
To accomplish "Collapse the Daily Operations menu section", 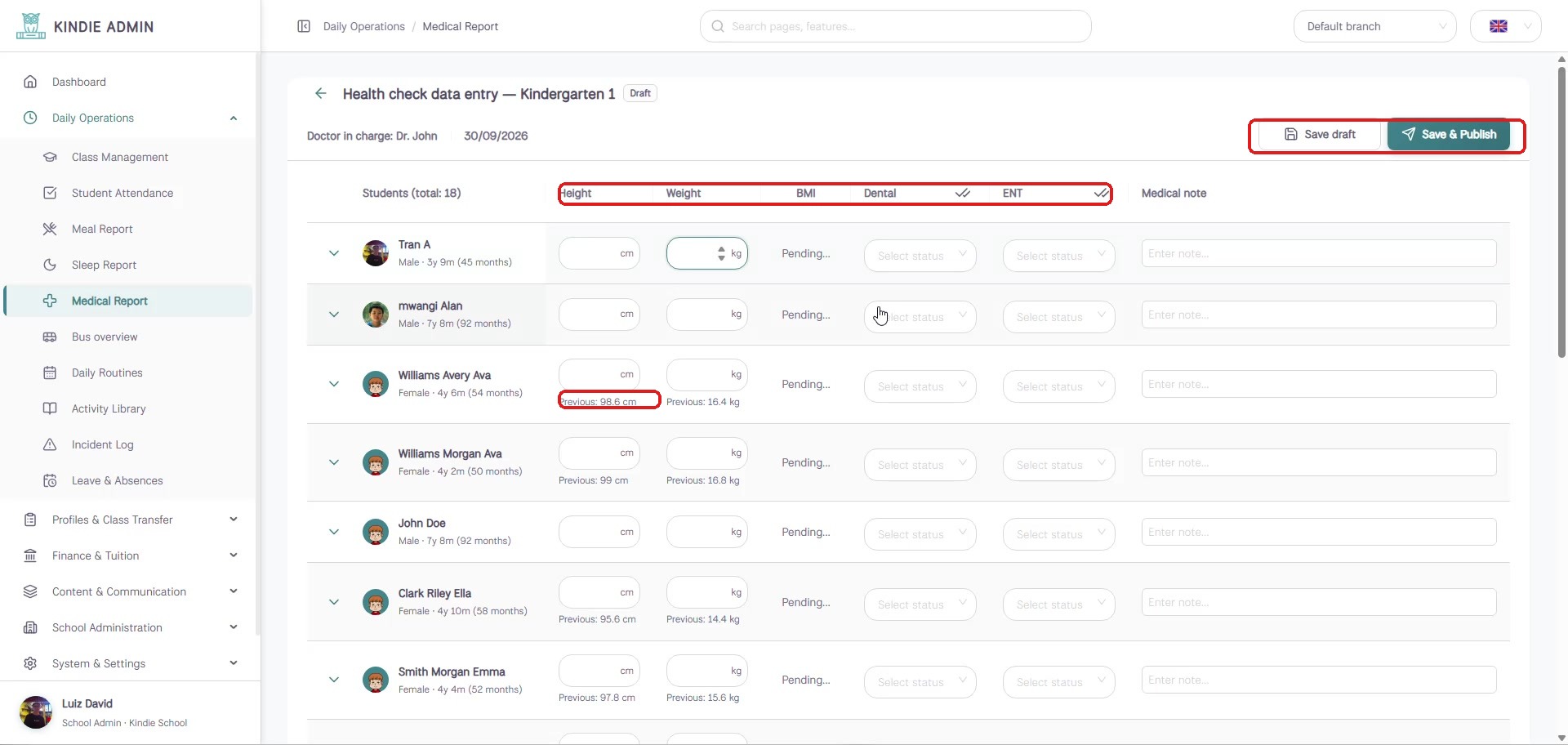I will click(x=234, y=118).
